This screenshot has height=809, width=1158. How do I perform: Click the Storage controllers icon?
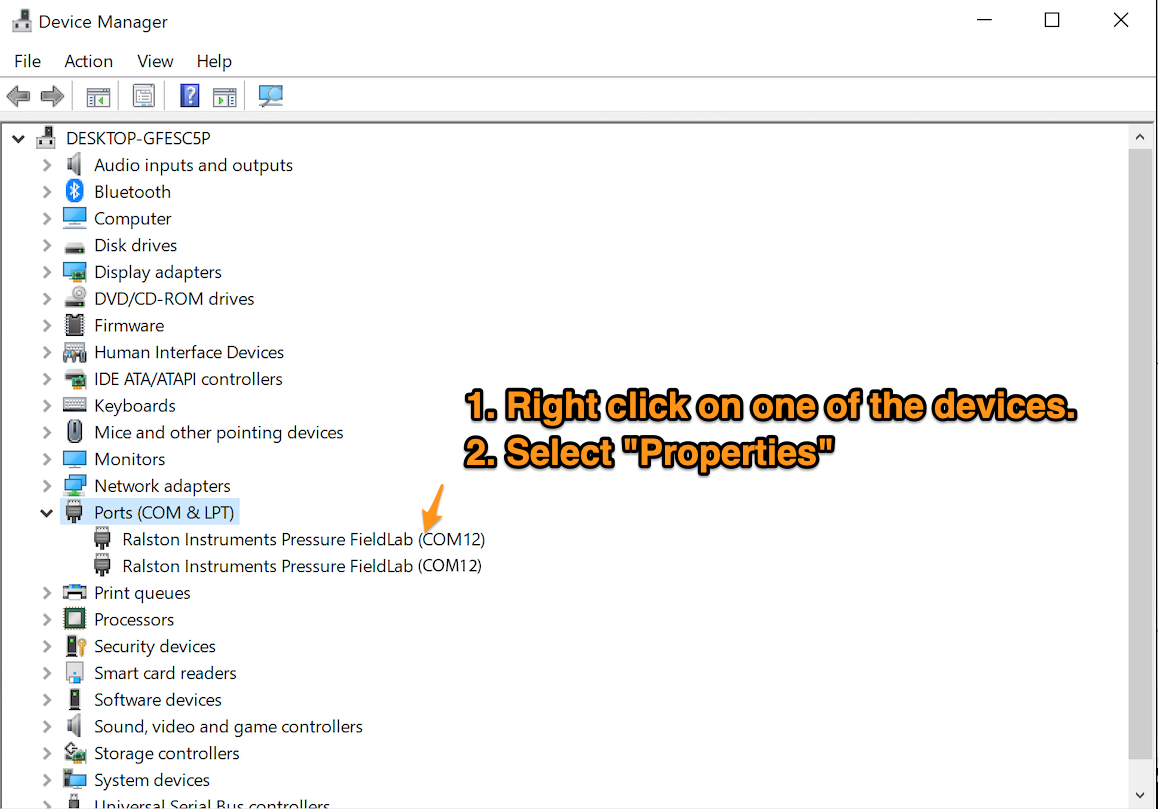[x=75, y=752]
